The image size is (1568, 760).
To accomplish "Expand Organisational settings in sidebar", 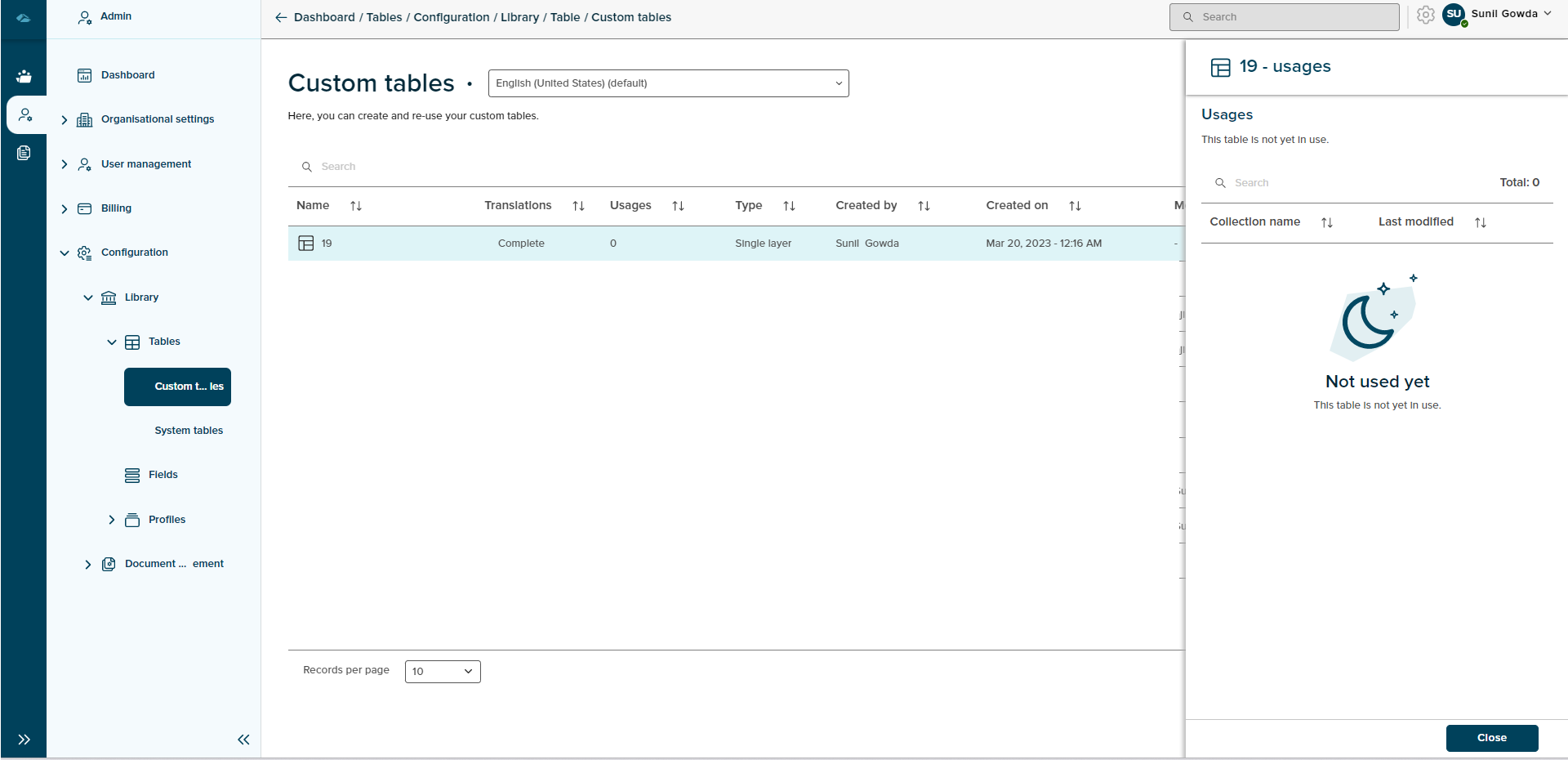I will pyautogui.click(x=65, y=119).
